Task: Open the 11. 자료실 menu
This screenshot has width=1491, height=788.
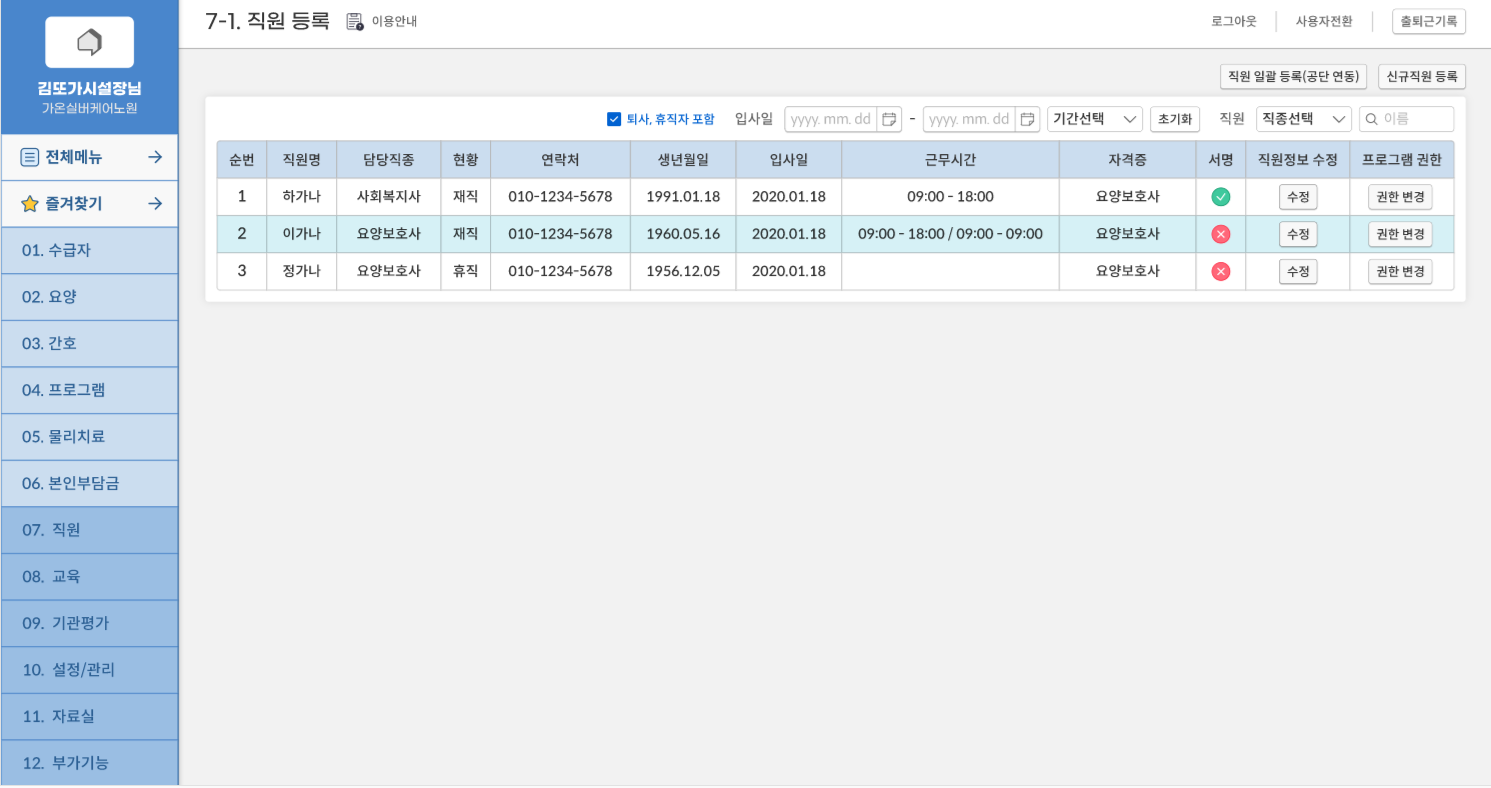Action: [90, 717]
